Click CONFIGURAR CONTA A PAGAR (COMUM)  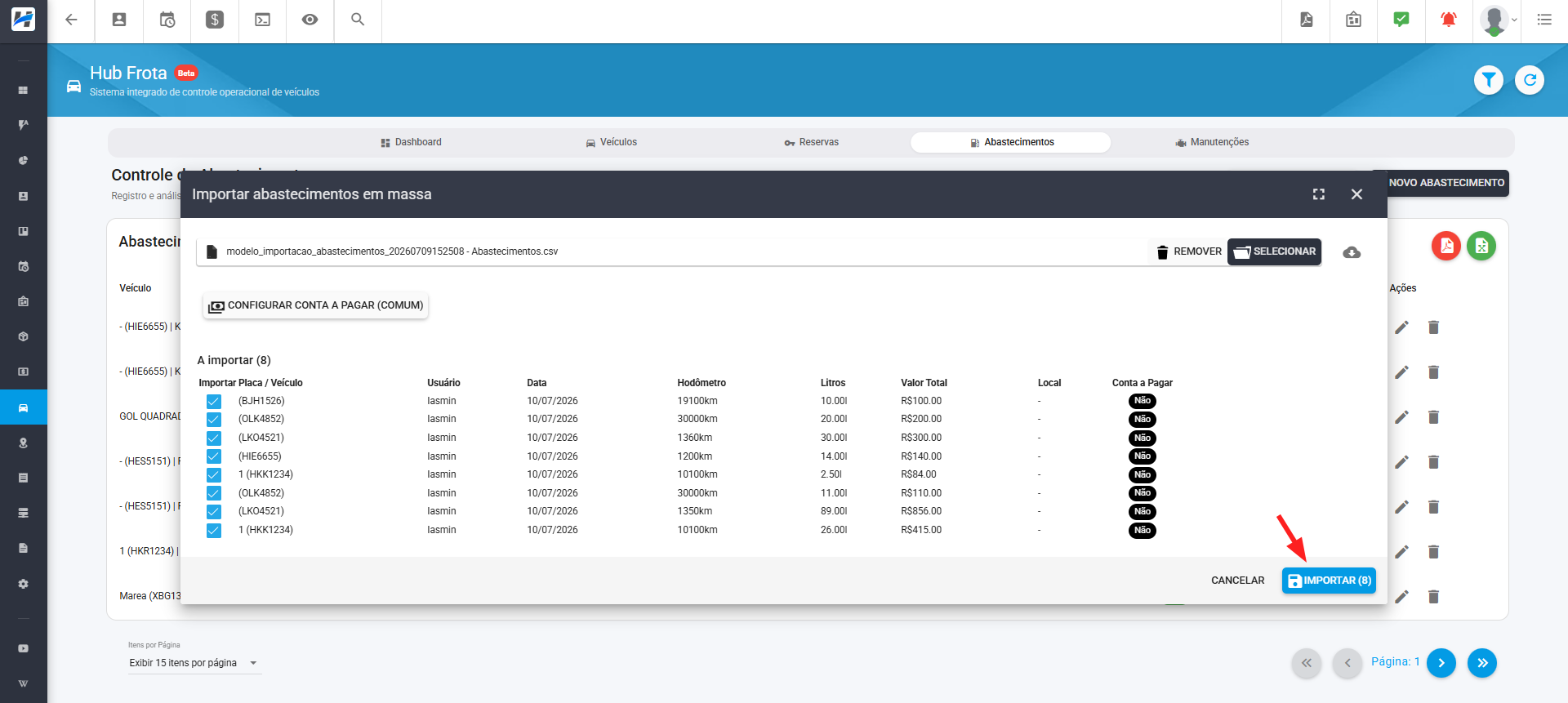[316, 305]
